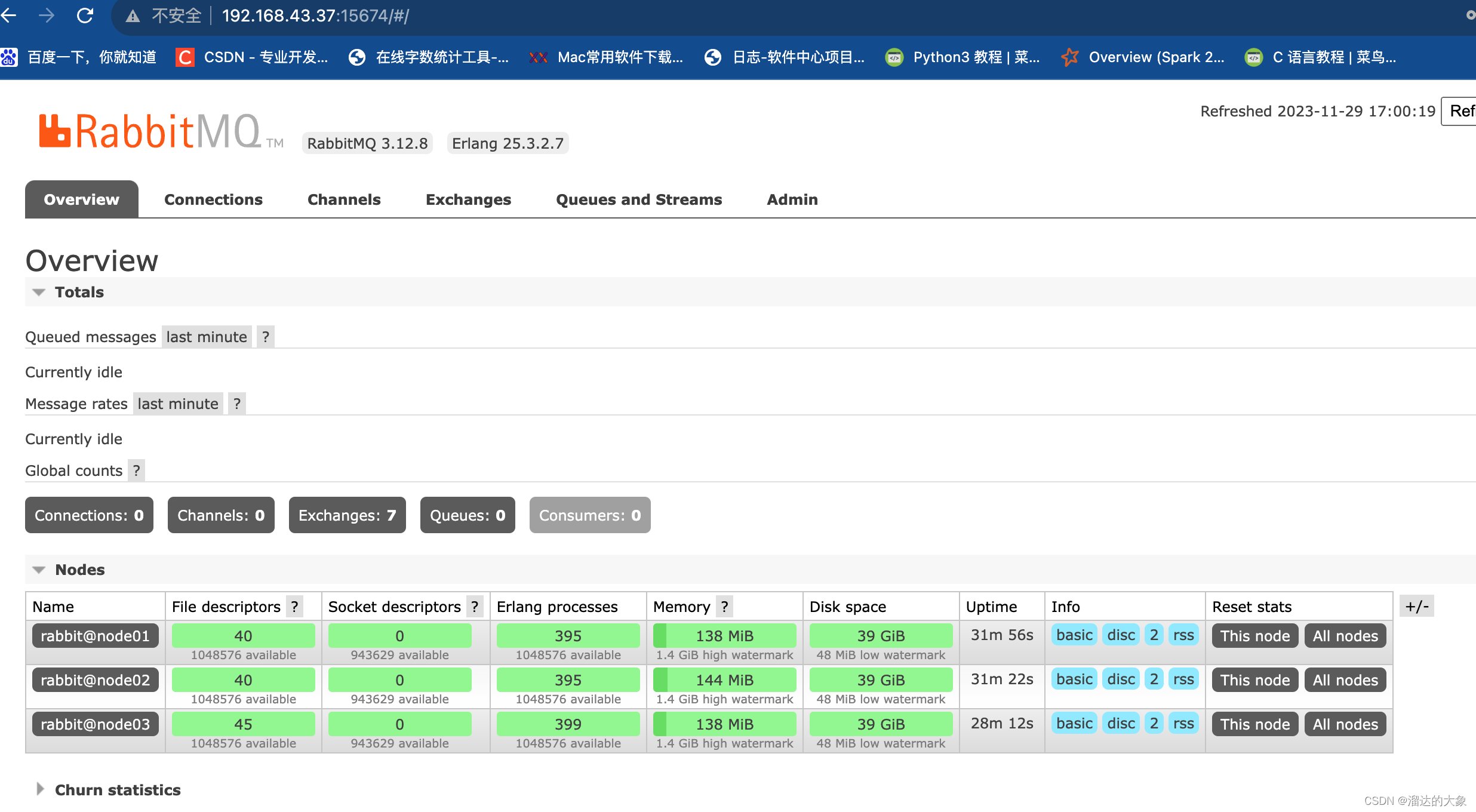Reload the page with refresh icon

85,16
